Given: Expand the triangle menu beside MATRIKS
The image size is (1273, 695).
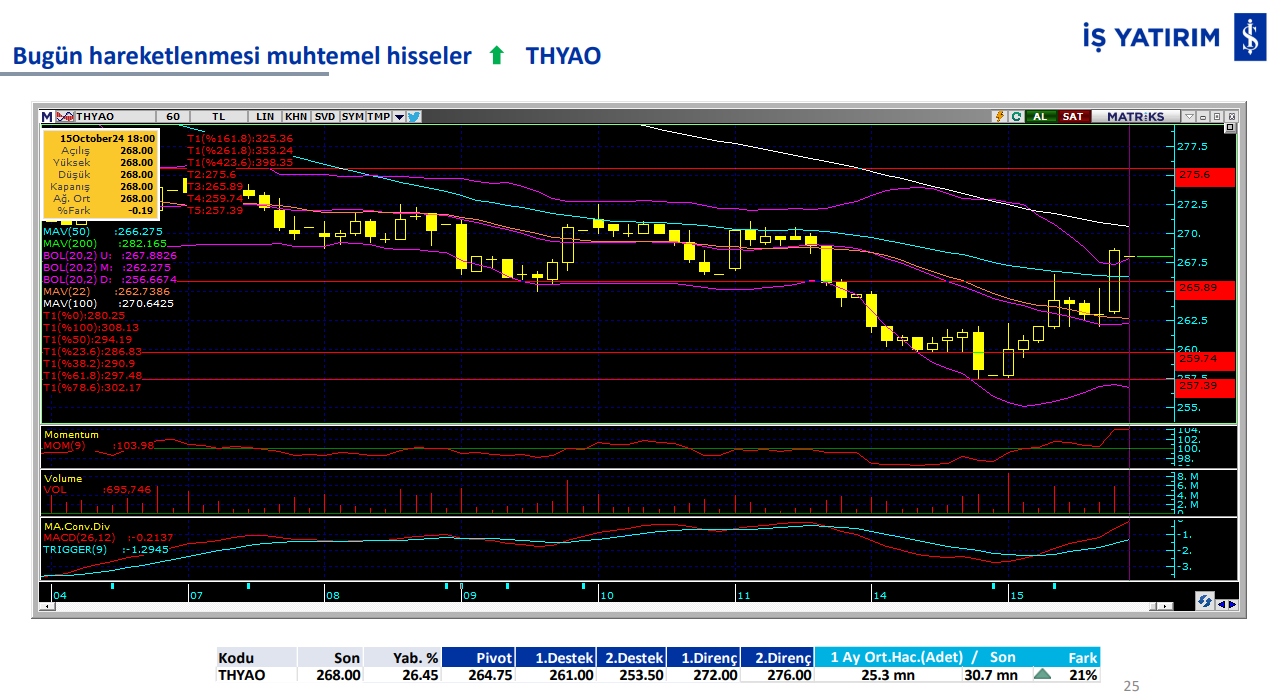Looking at the screenshot, I should click(1186, 117).
